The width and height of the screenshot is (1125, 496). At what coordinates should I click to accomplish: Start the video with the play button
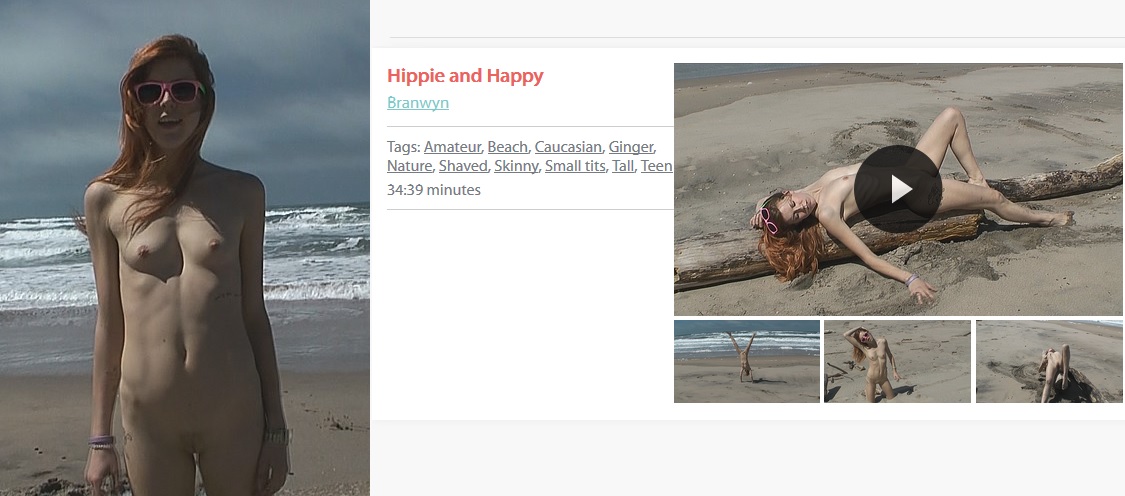(898, 189)
